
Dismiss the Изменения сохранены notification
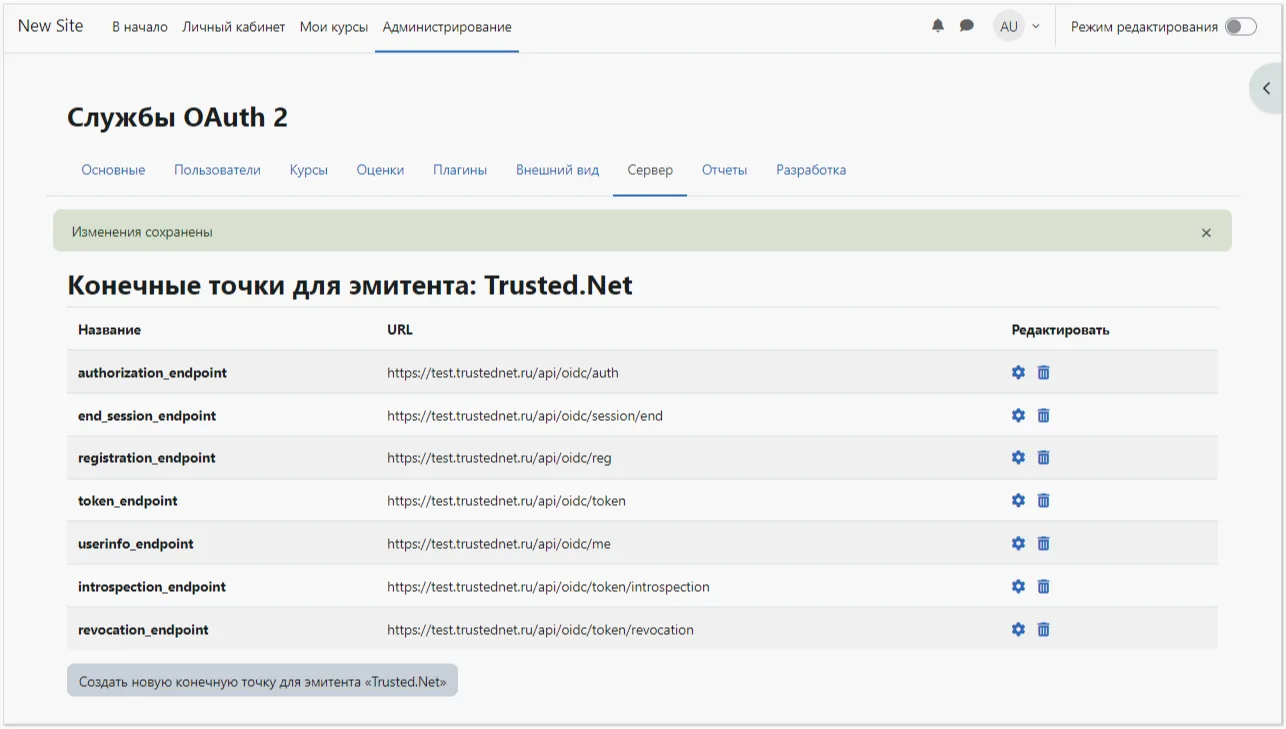click(1205, 231)
